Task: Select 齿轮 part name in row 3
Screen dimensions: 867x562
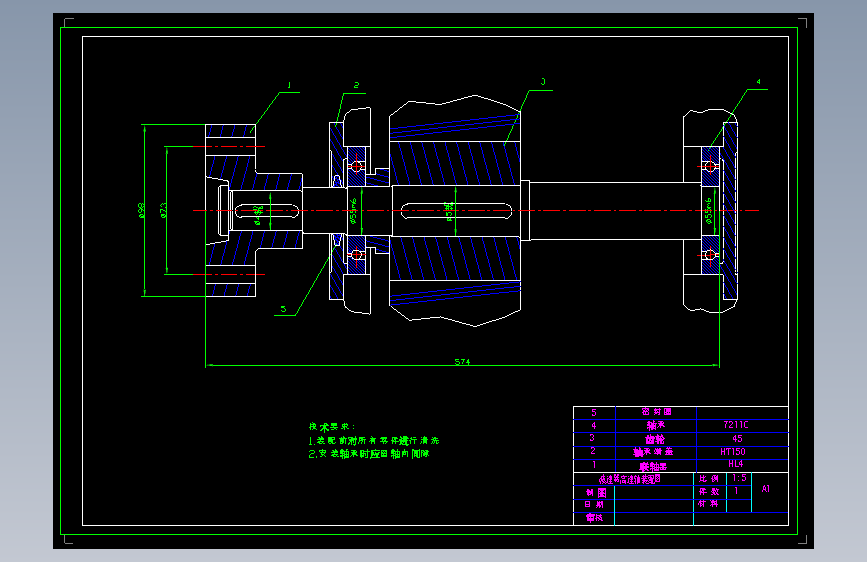Action: tap(655, 439)
